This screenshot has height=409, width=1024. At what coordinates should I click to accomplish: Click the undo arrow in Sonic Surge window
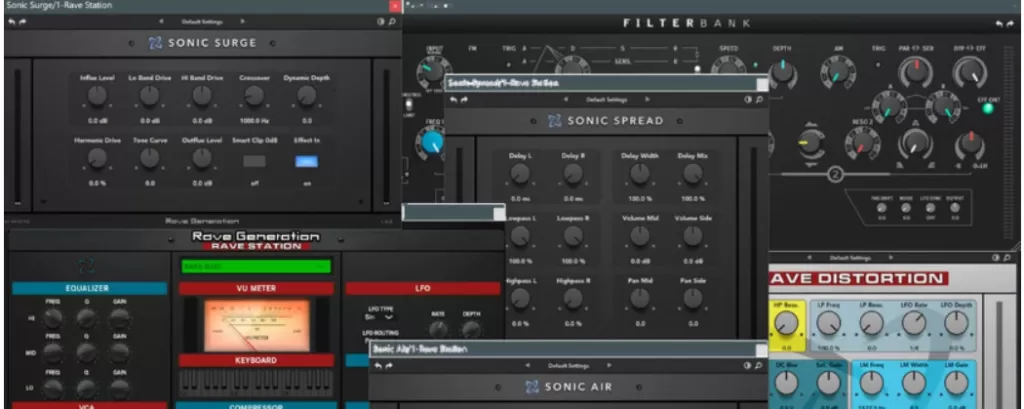(x=12, y=22)
